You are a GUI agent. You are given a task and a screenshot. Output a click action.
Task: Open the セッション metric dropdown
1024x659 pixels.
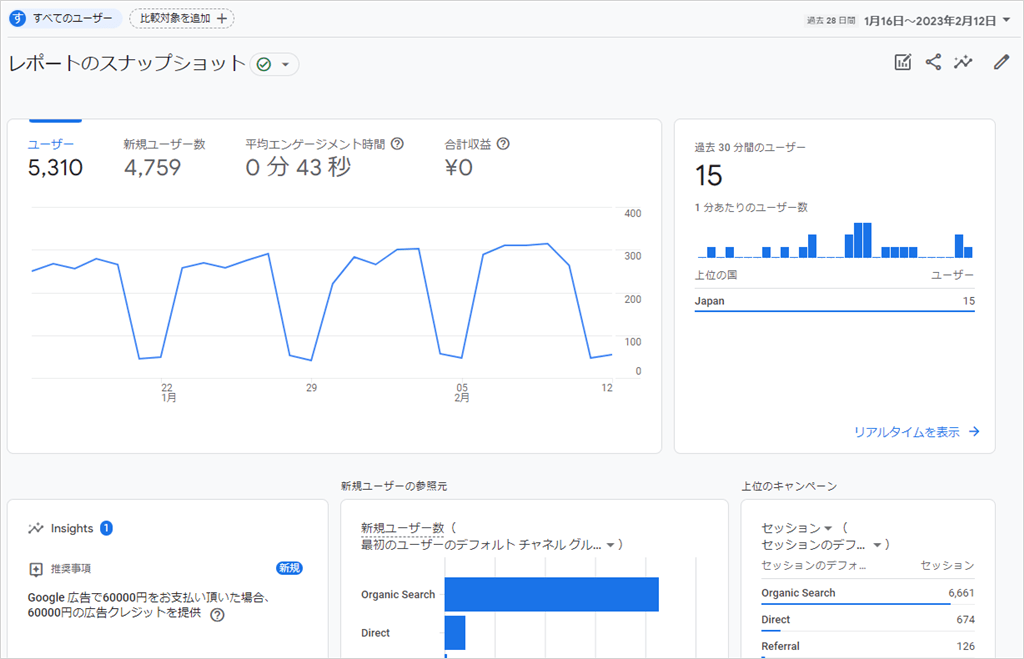coord(828,528)
